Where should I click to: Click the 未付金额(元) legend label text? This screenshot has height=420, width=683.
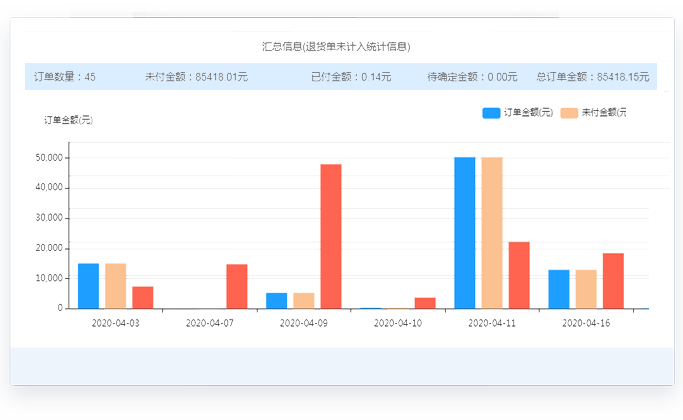pyautogui.click(x=604, y=113)
